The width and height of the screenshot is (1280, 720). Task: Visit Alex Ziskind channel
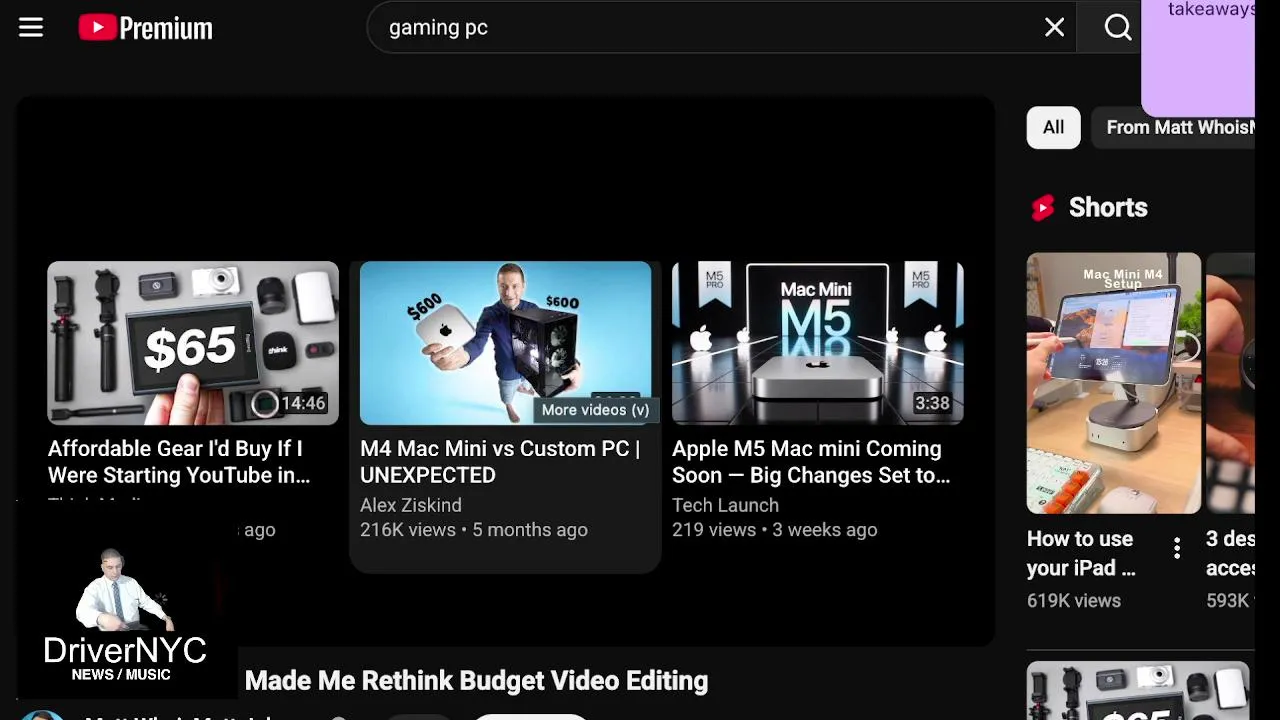(x=411, y=505)
